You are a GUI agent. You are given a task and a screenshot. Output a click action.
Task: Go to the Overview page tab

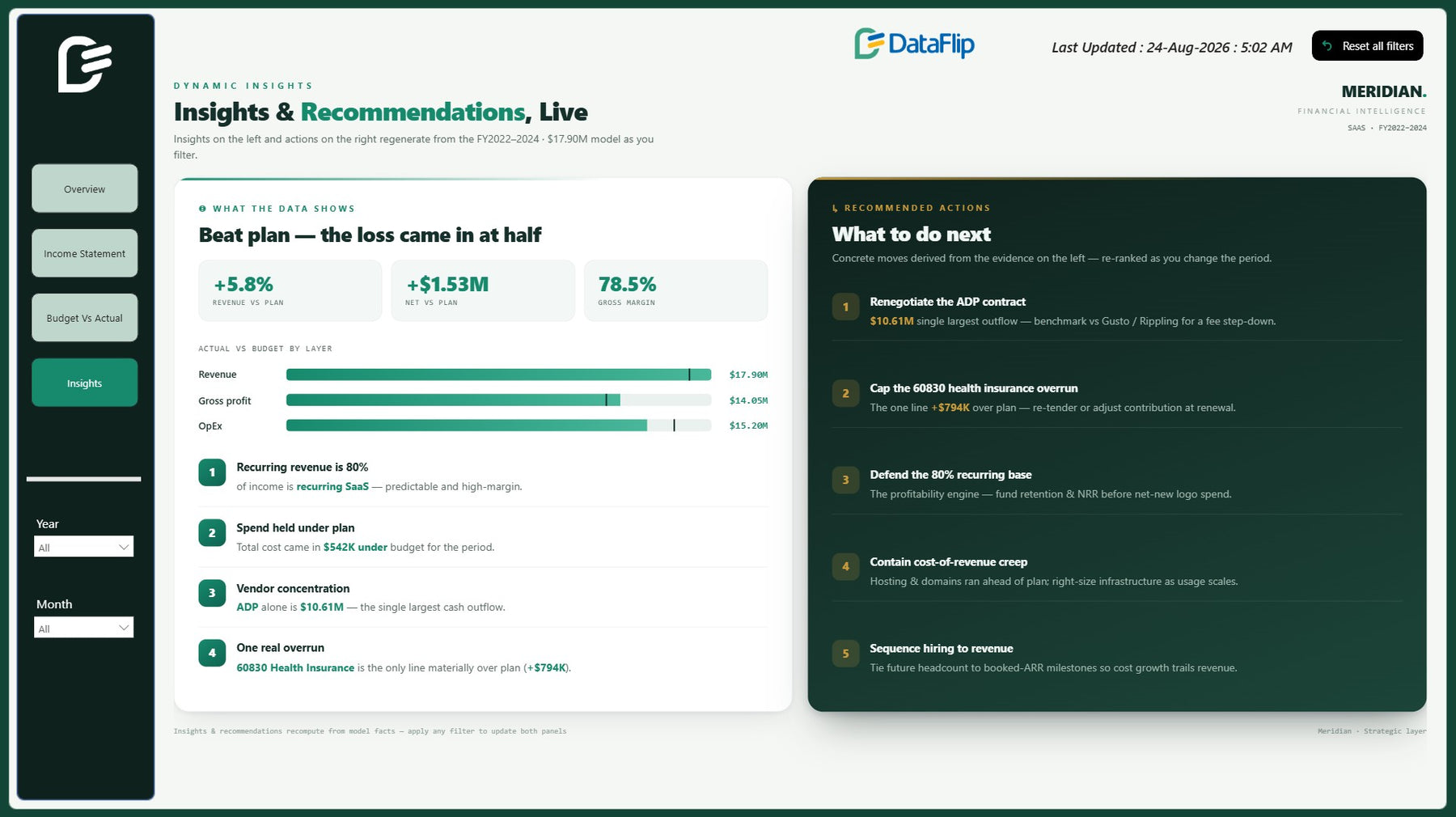tap(84, 188)
